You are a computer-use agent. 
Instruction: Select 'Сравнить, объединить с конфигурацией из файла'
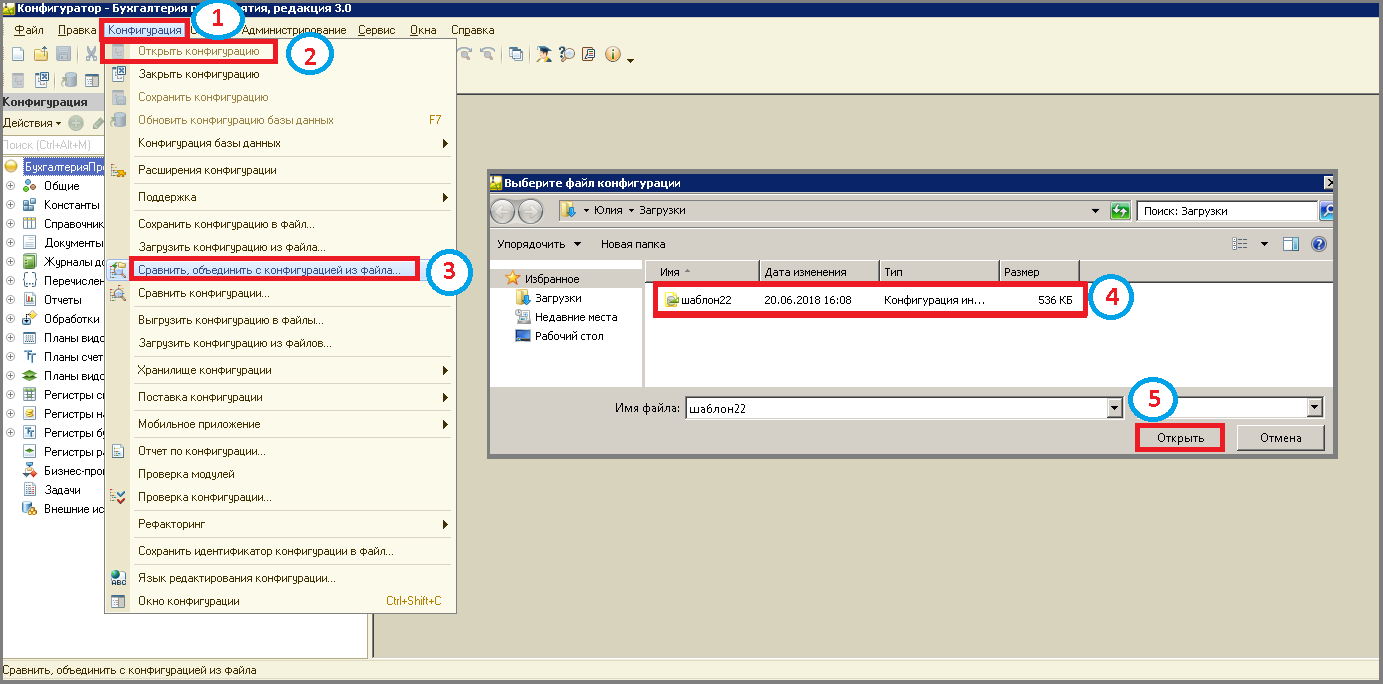(268, 270)
